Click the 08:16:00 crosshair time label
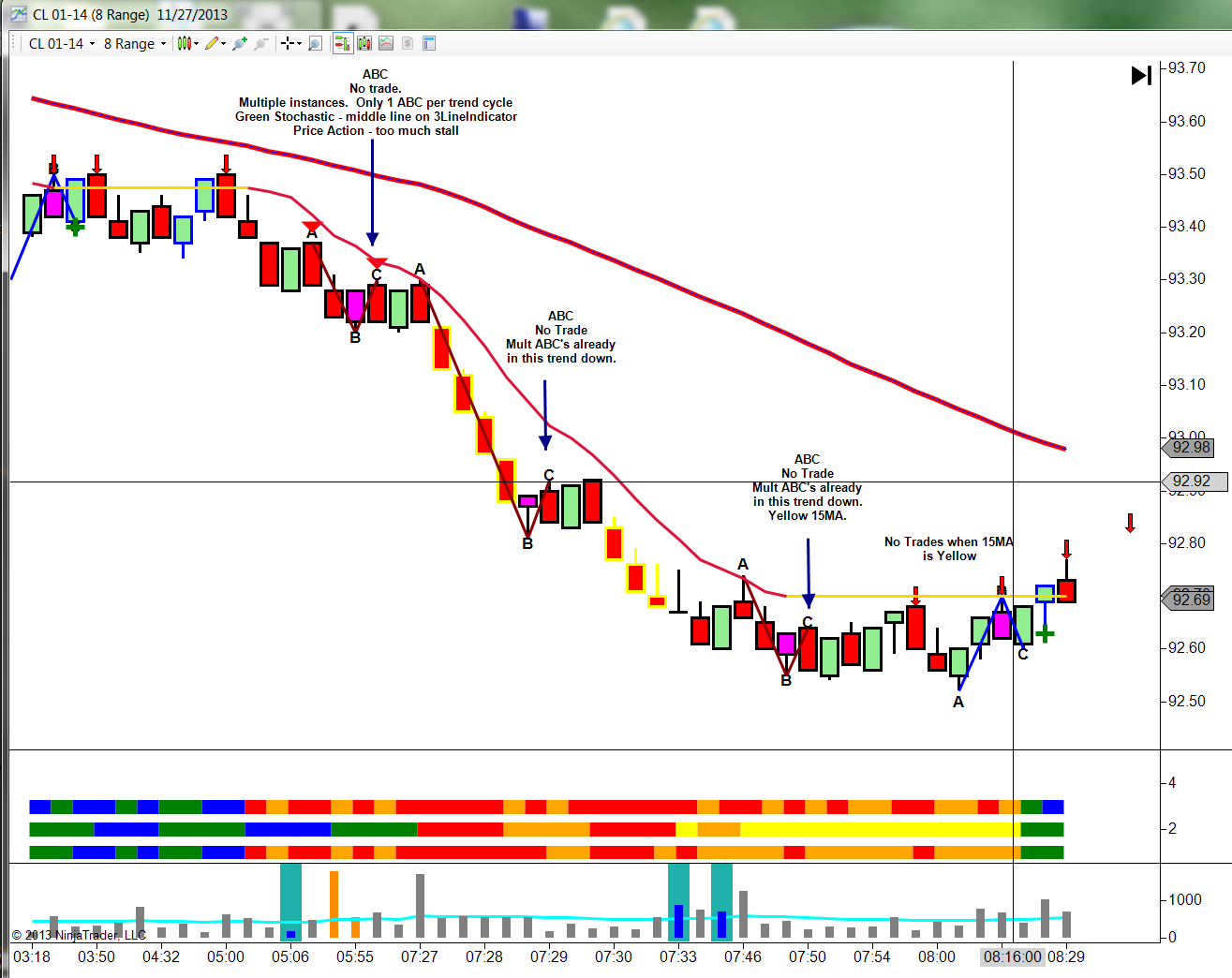1232x978 pixels. (1013, 956)
